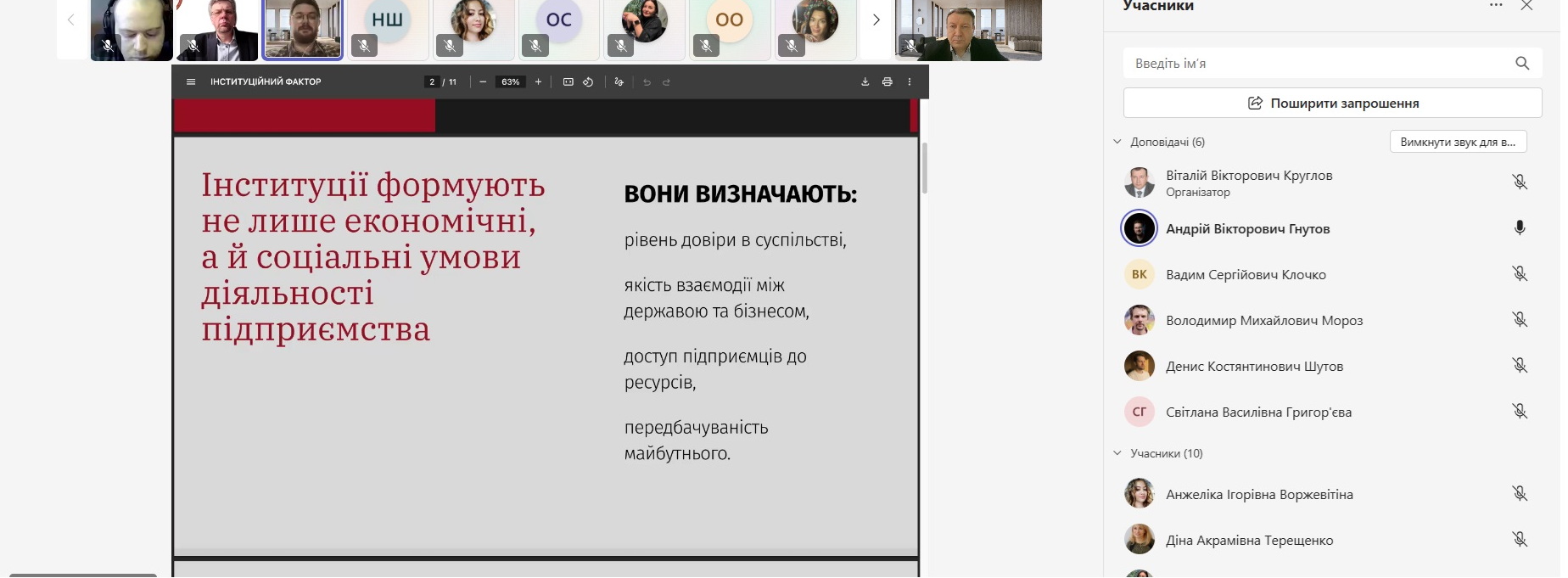The image size is (1568, 578).
Task: Select the НШ participant tile
Action: (x=388, y=30)
